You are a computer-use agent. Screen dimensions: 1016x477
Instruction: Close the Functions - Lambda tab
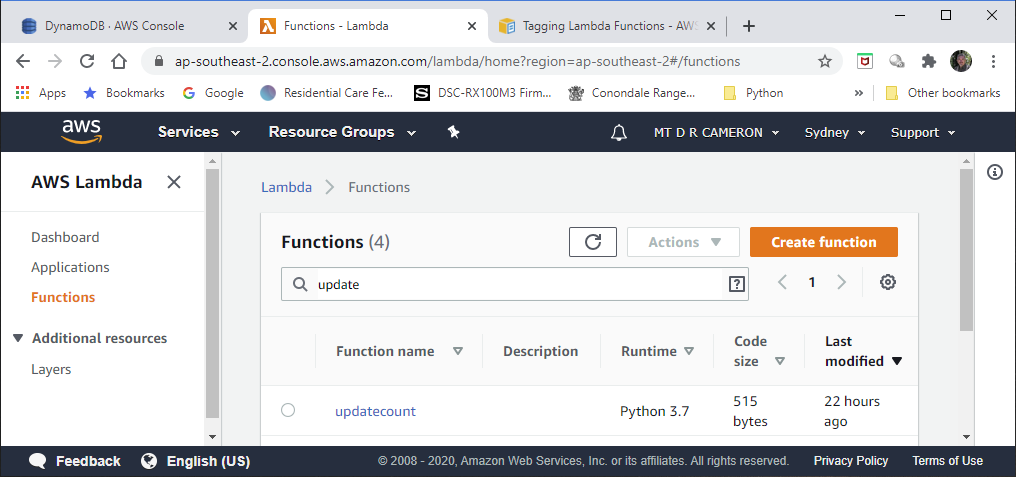[472, 27]
